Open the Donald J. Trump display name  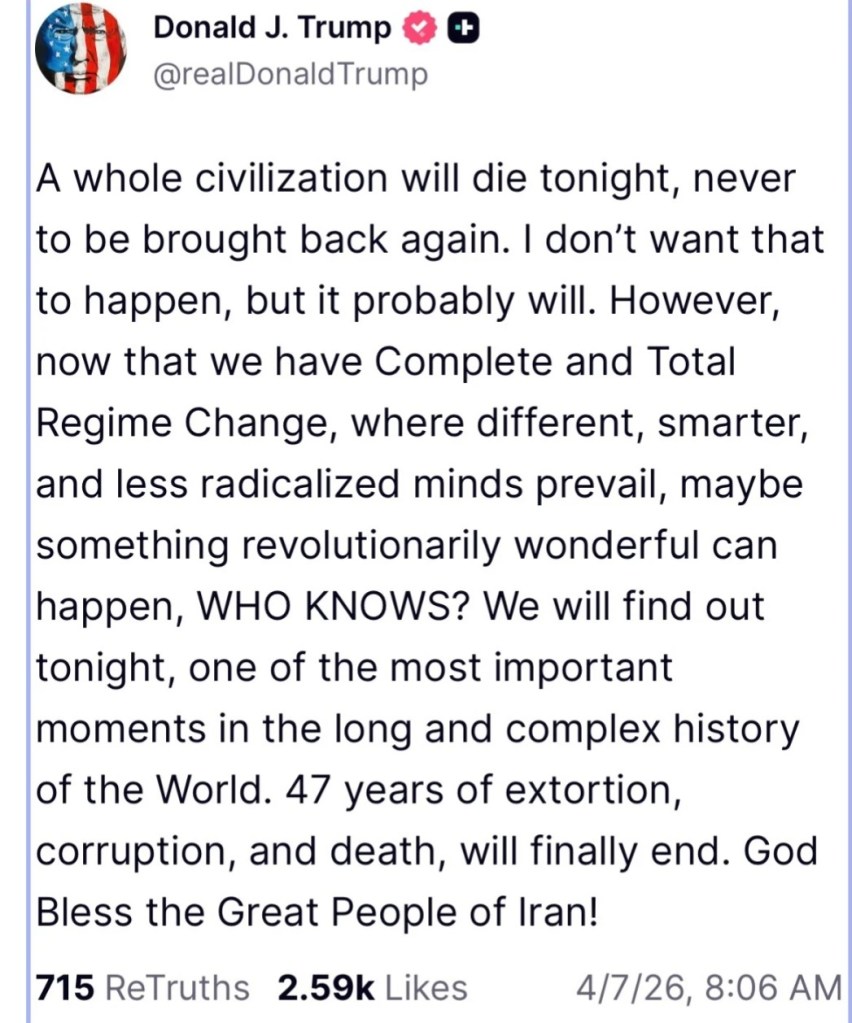[x=272, y=29]
